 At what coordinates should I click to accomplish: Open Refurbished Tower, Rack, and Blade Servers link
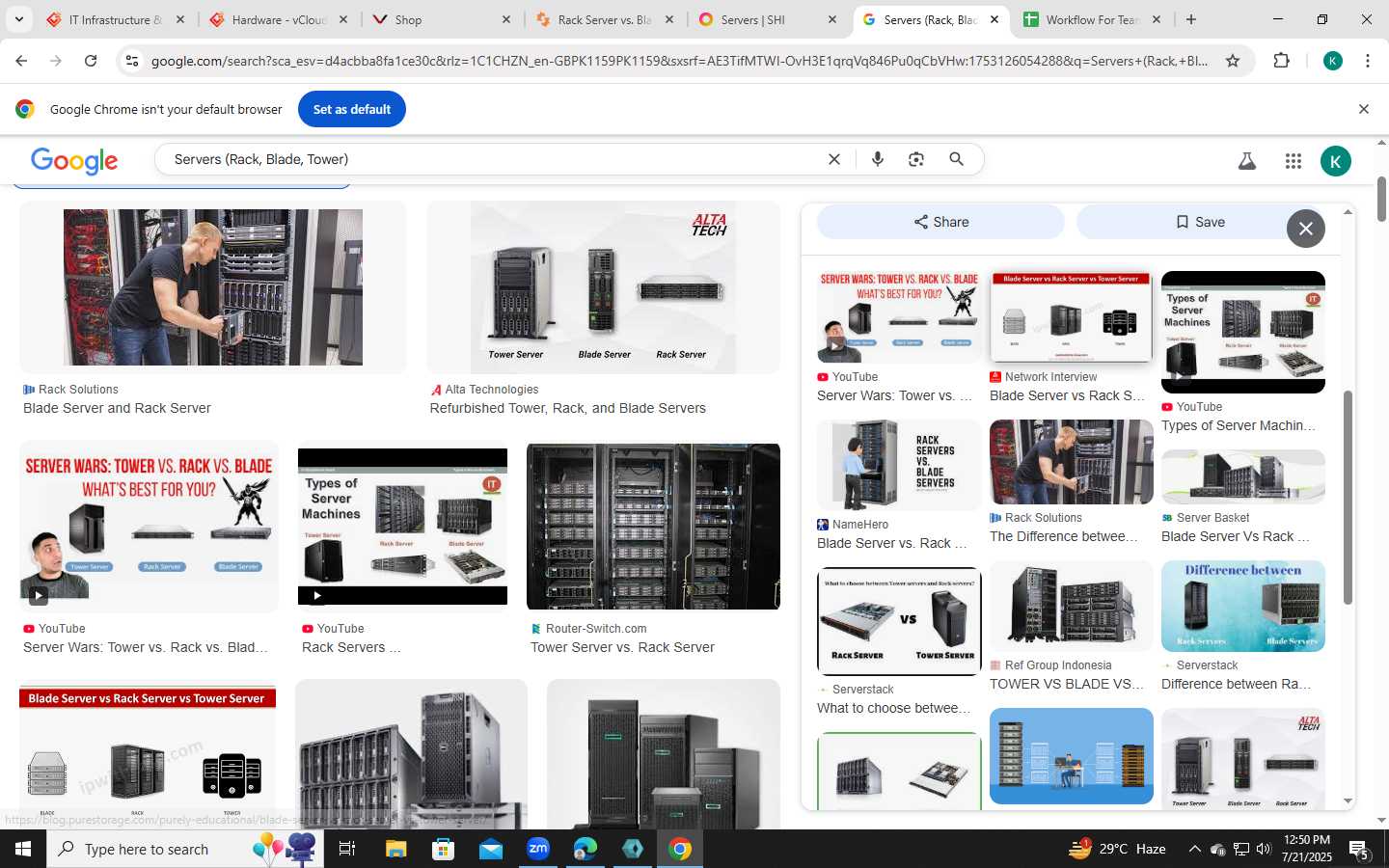click(567, 408)
